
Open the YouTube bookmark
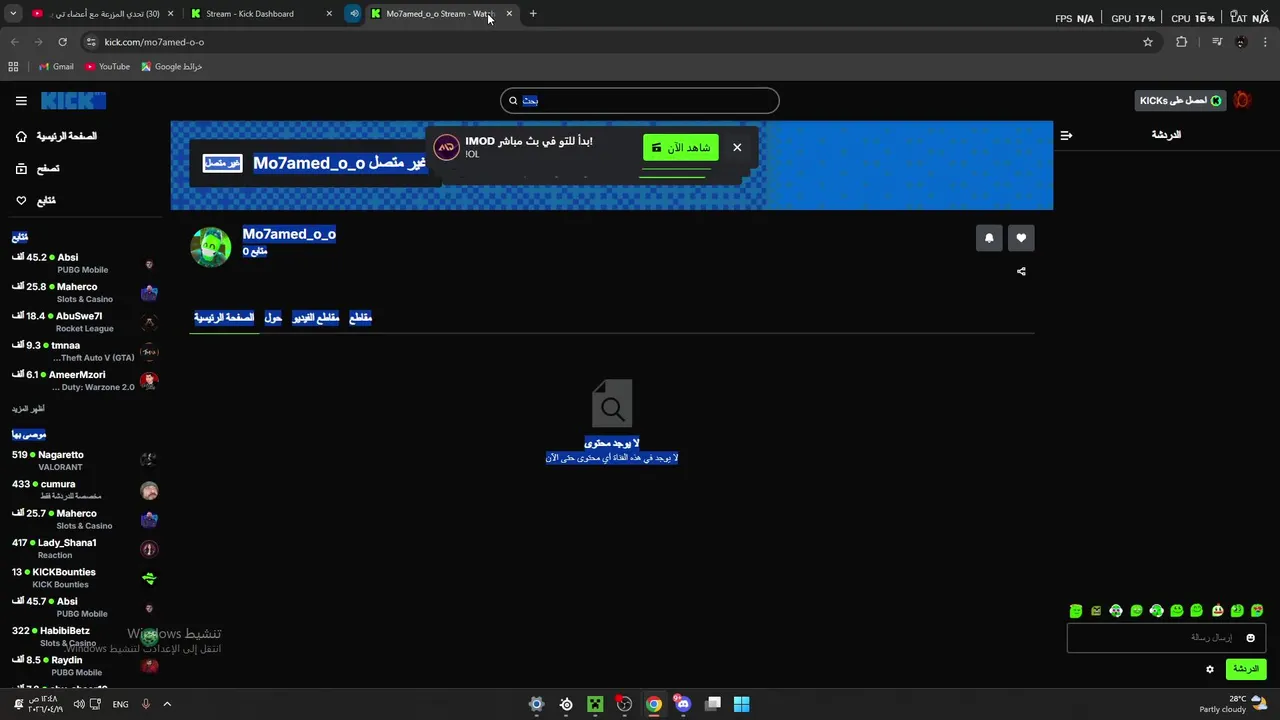coord(108,67)
